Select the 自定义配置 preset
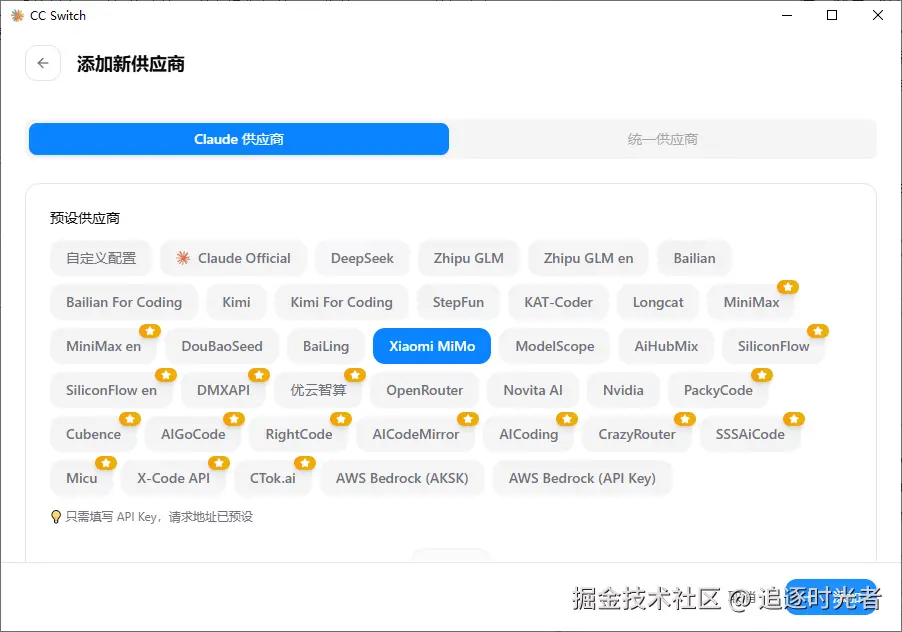This screenshot has height=632, width=902. (101, 258)
